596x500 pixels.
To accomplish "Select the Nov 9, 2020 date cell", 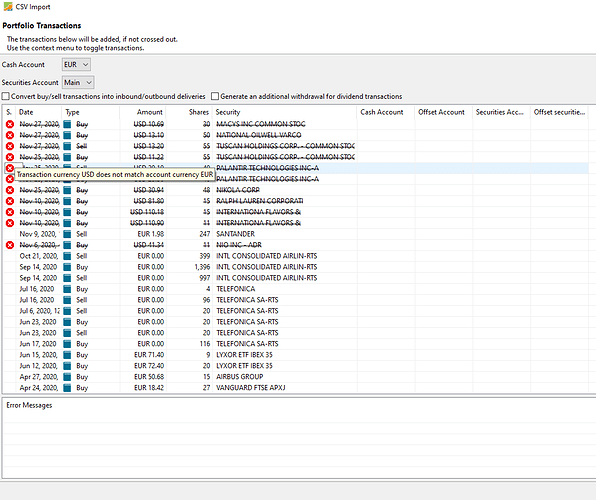I will click(38, 234).
